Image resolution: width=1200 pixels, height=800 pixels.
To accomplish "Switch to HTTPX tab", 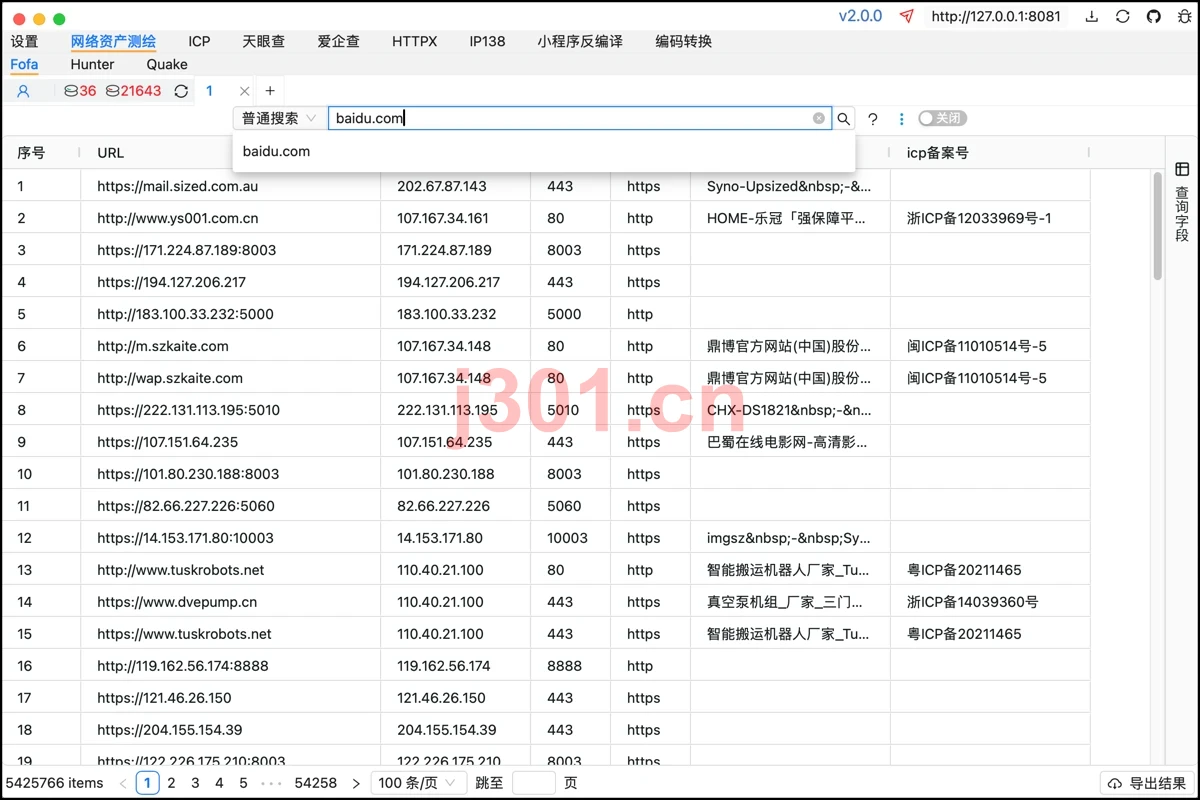I will (x=414, y=41).
